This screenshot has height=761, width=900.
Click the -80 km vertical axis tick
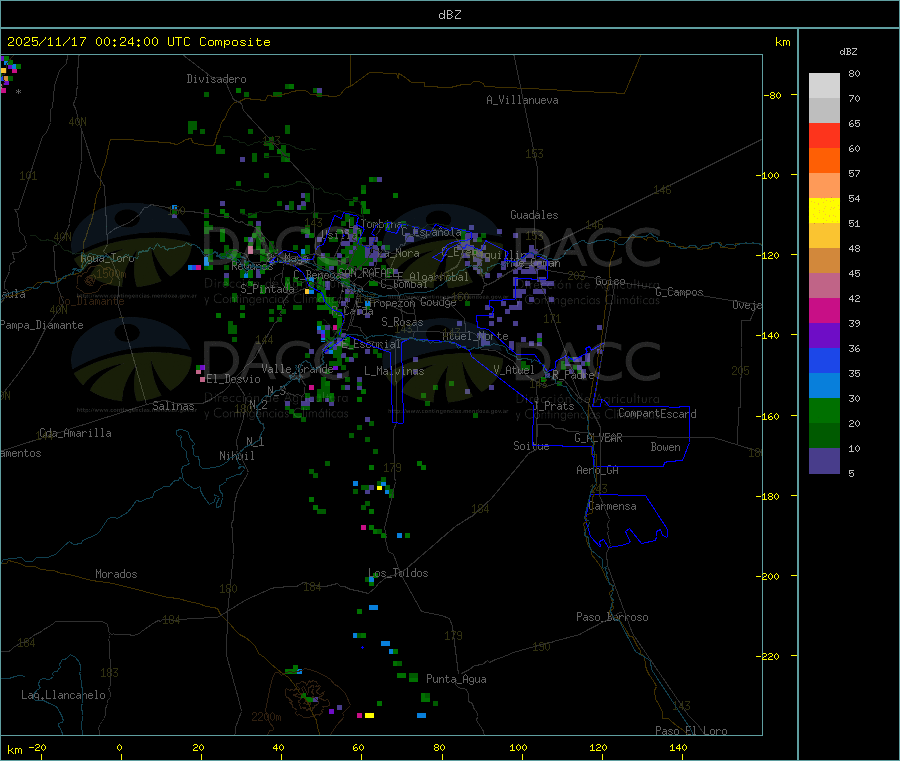point(772,95)
